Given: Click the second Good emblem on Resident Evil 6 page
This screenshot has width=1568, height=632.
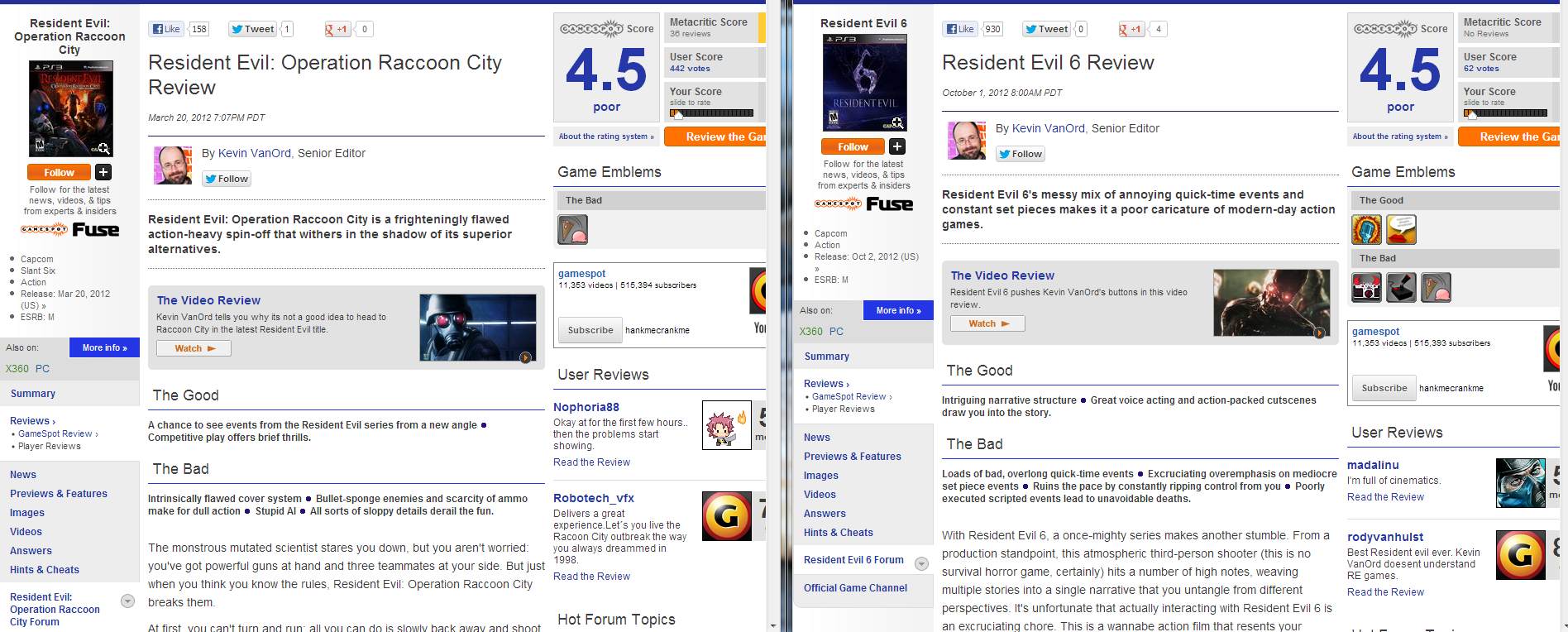Looking at the screenshot, I should pos(1402,229).
